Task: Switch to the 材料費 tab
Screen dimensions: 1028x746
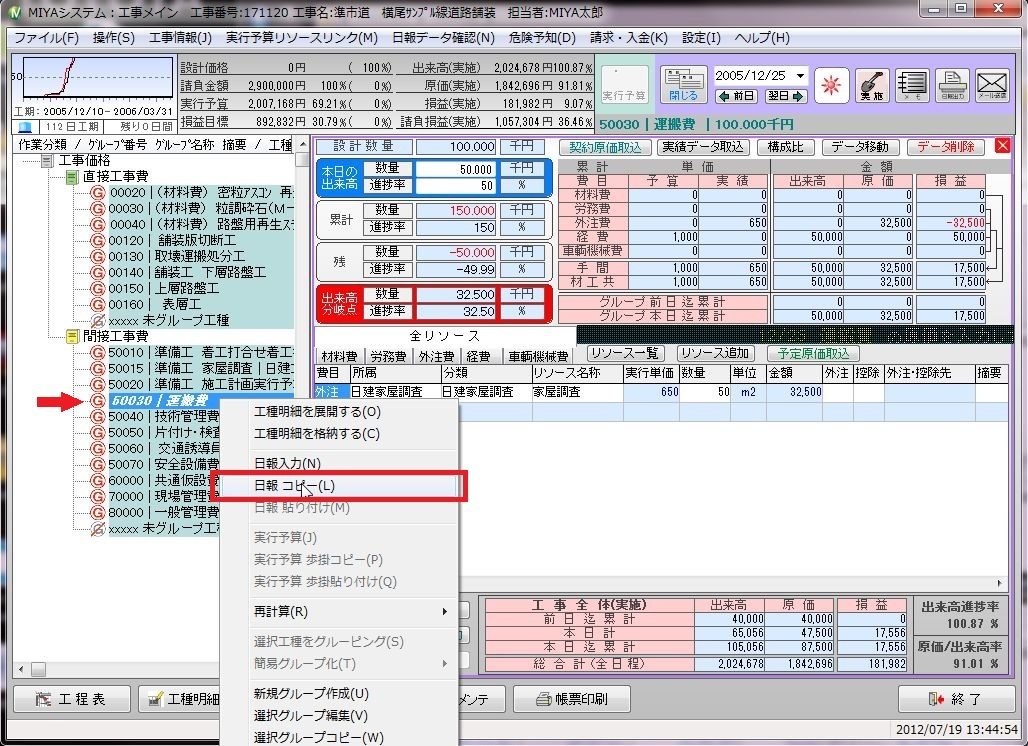Action: click(339, 357)
